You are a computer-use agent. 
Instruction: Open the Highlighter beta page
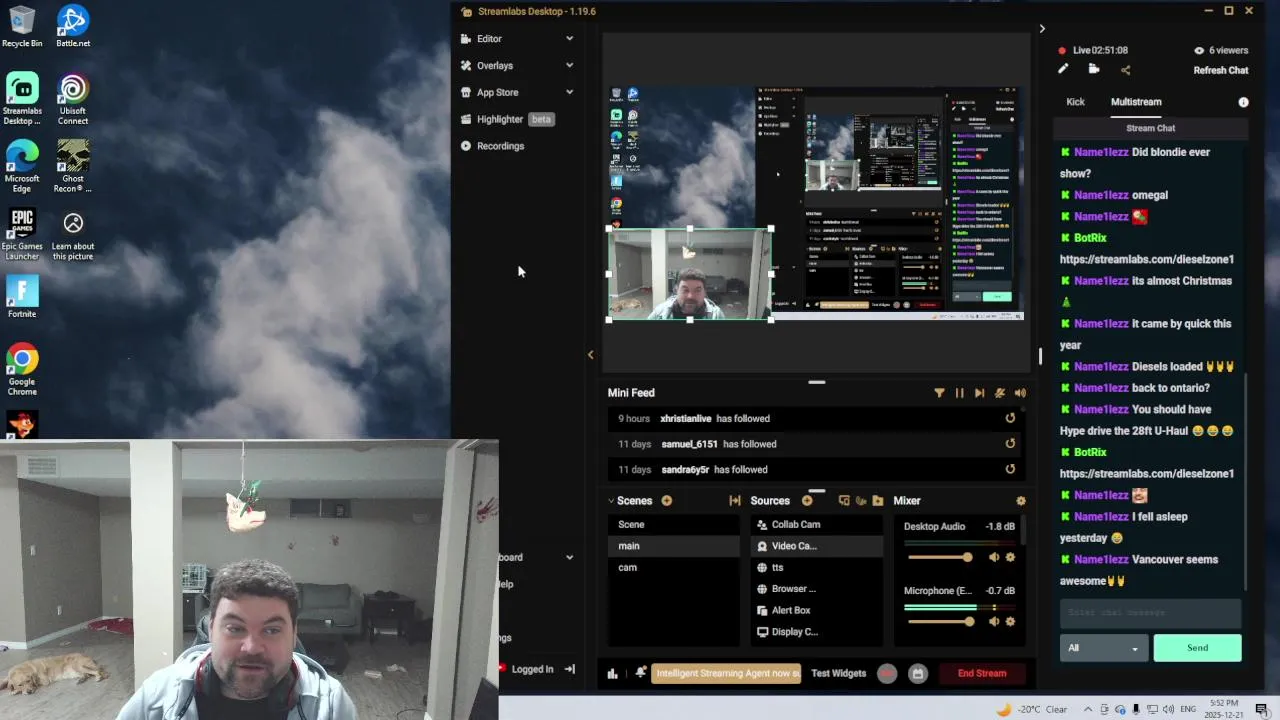(507, 119)
